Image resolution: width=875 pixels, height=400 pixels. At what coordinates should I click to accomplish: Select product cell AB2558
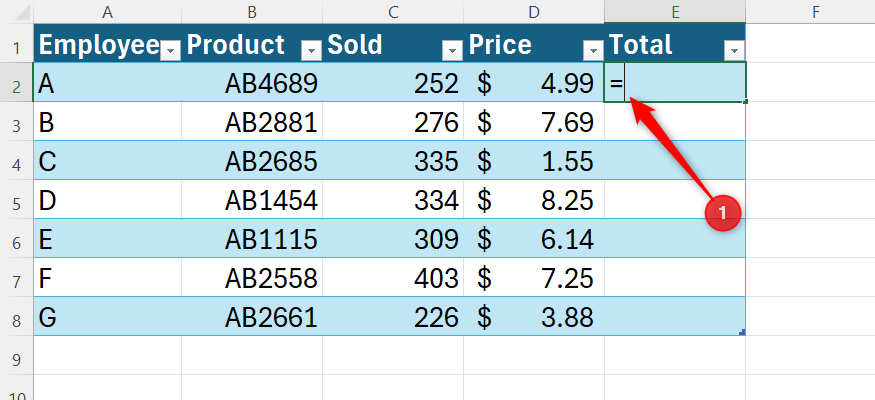click(x=252, y=277)
